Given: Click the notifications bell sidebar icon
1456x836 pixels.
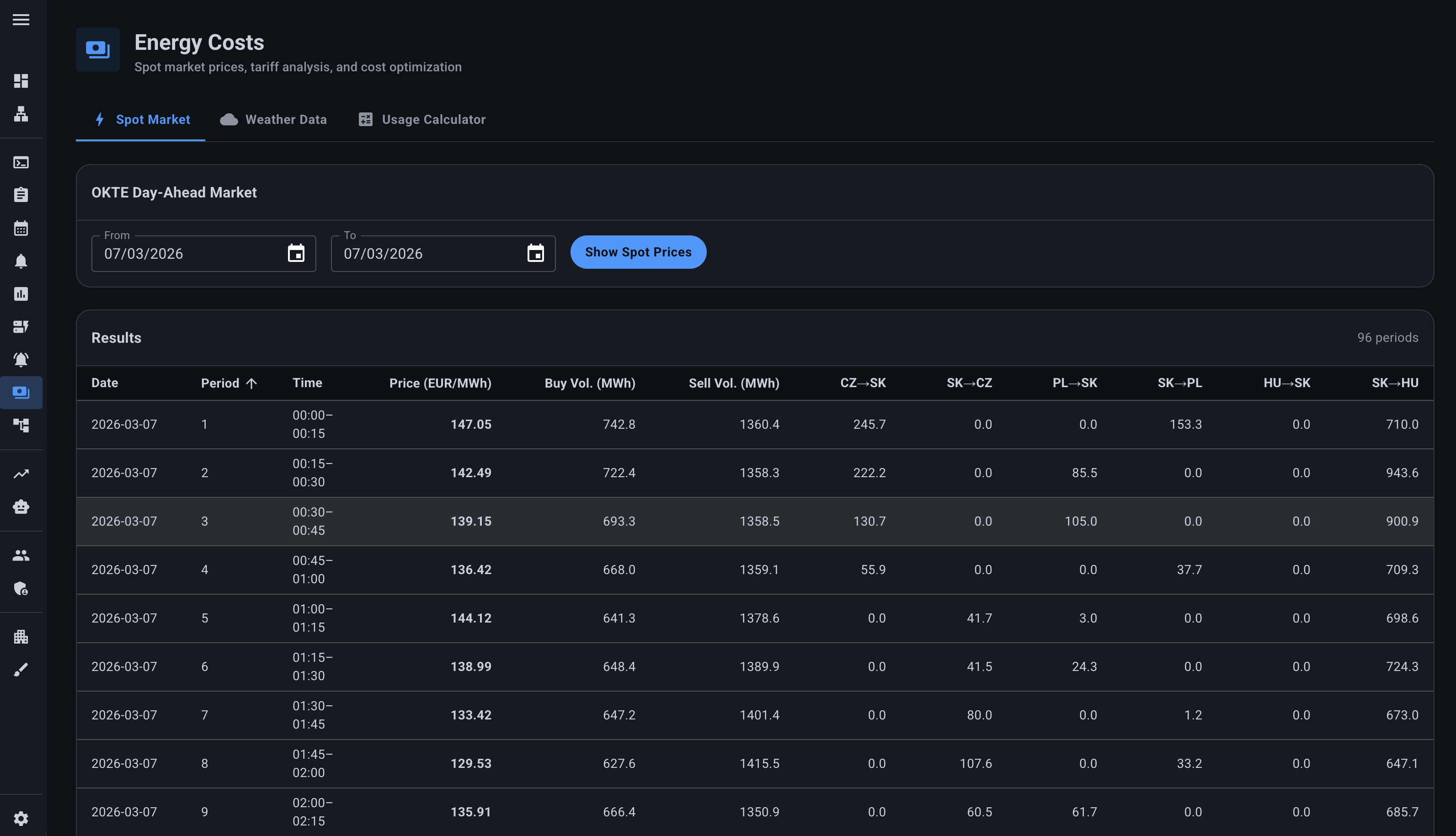Looking at the screenshot, I should 21,261.
